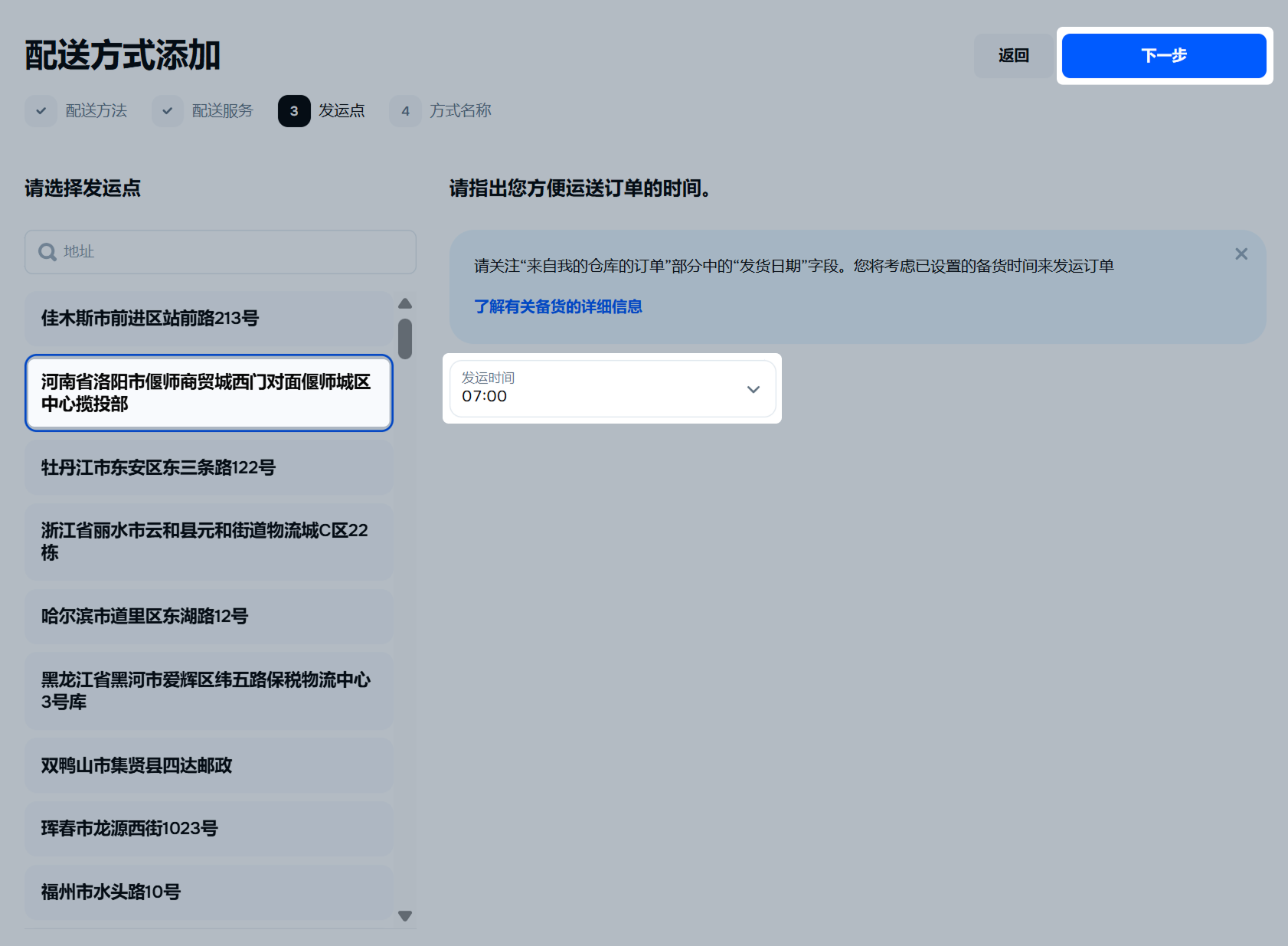Choose 牡丹江市东安区东三条路122号 address
1288x946 pixels.
click(x=208, y=467)
